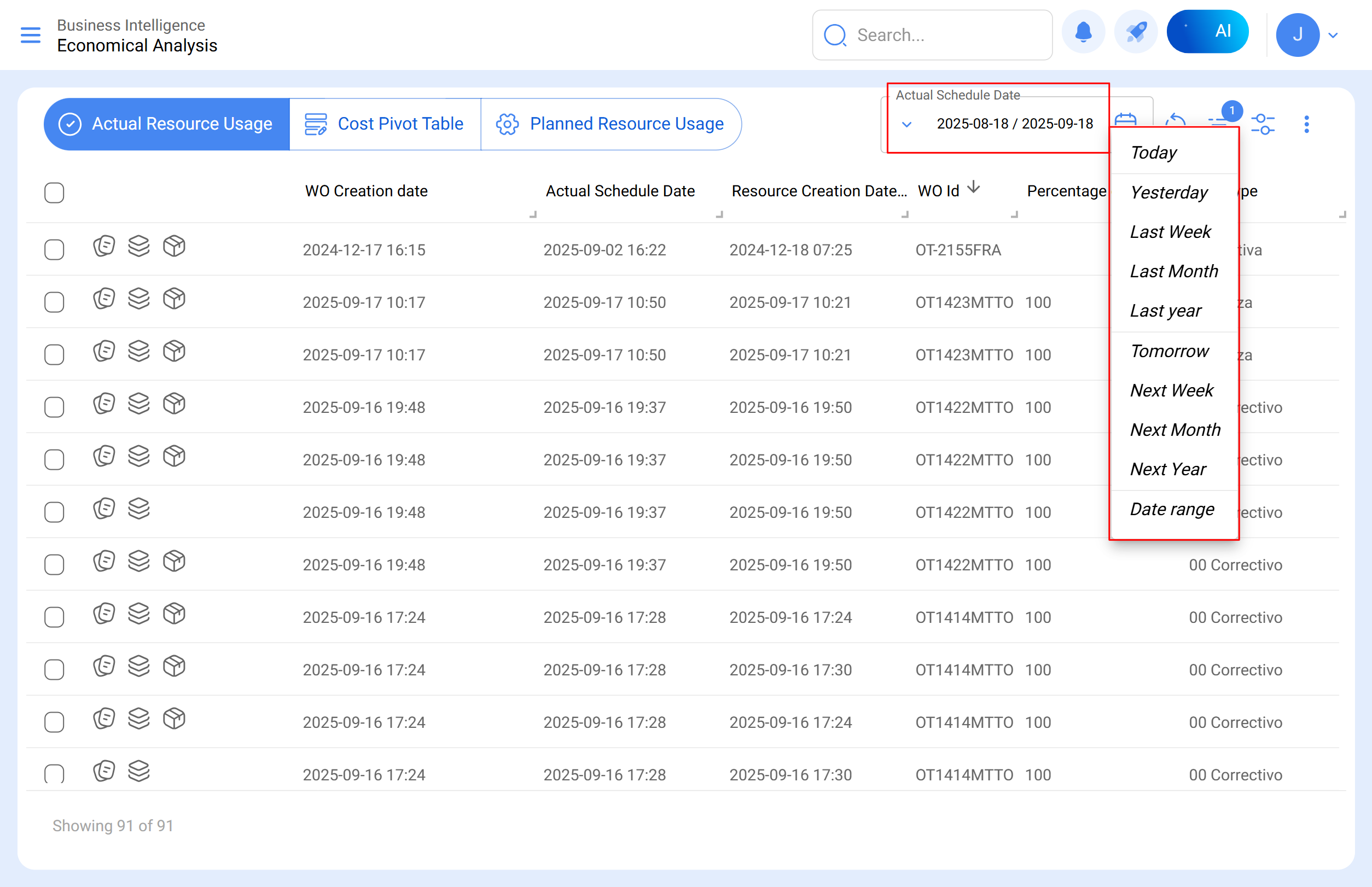Image resolution: width=1372 pixels, height=887 pixels.
Task: Open the three-dot more options menu
Action: (1306, 124)
